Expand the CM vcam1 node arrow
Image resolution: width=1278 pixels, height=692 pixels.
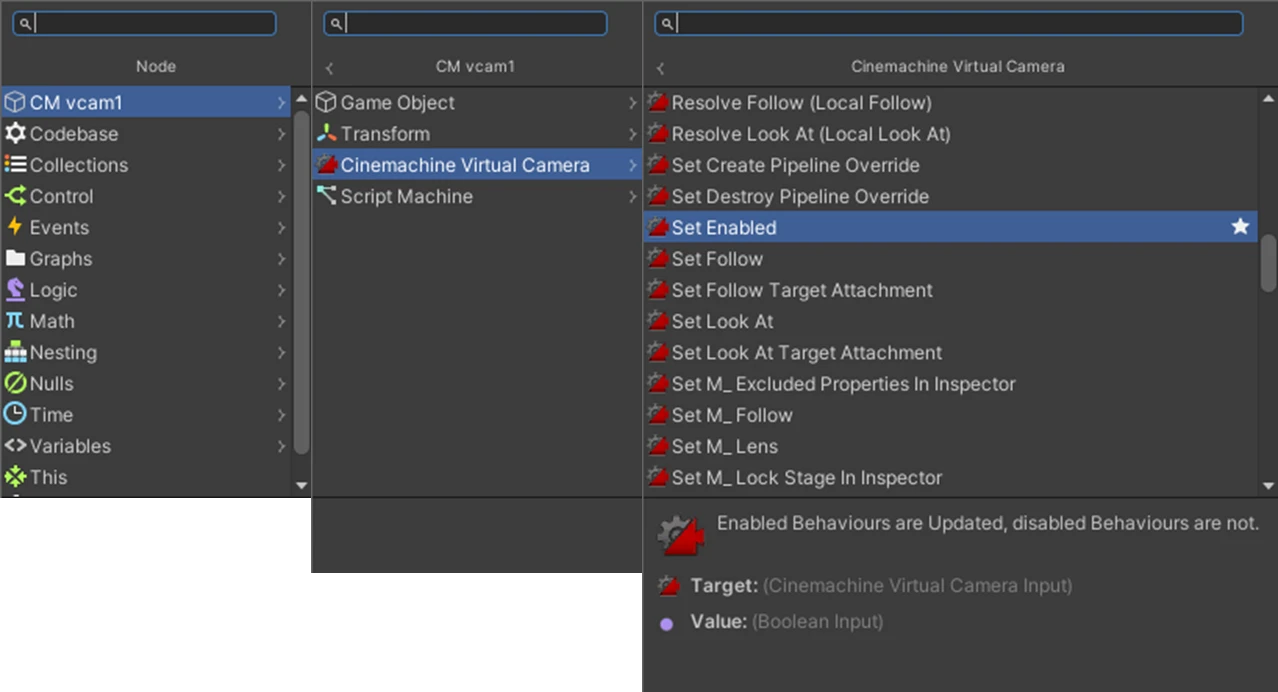tap(281, 102)
